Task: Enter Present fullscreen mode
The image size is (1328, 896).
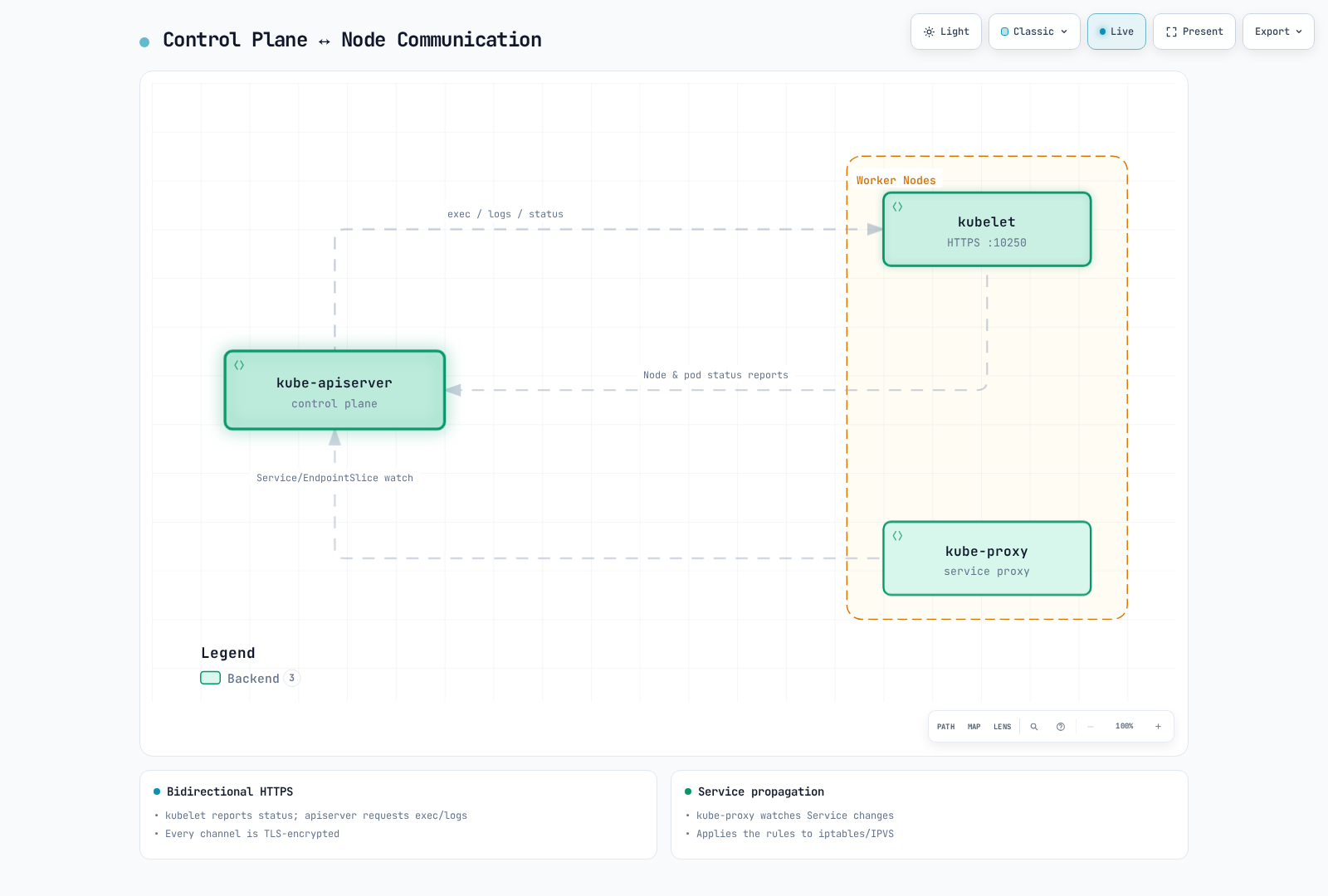Action: (1194, 32)
